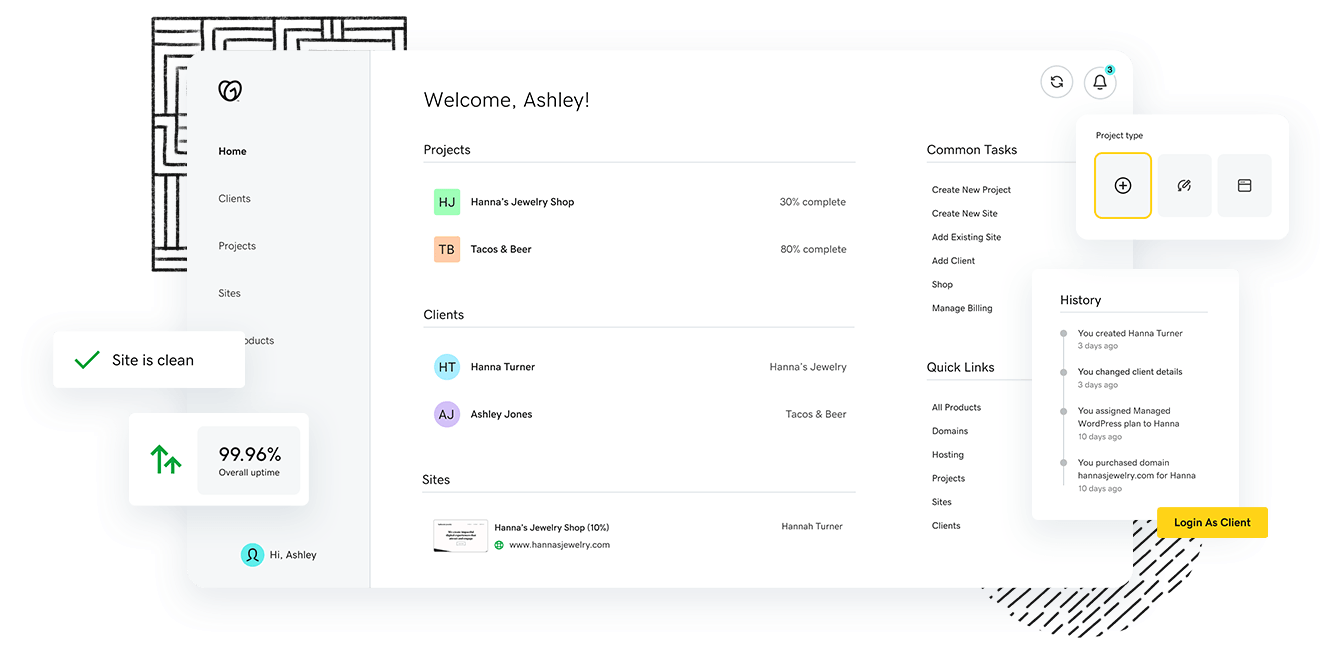Open Tacos & Beer project name
The image size is (1320, 650).
pos(501,249)
